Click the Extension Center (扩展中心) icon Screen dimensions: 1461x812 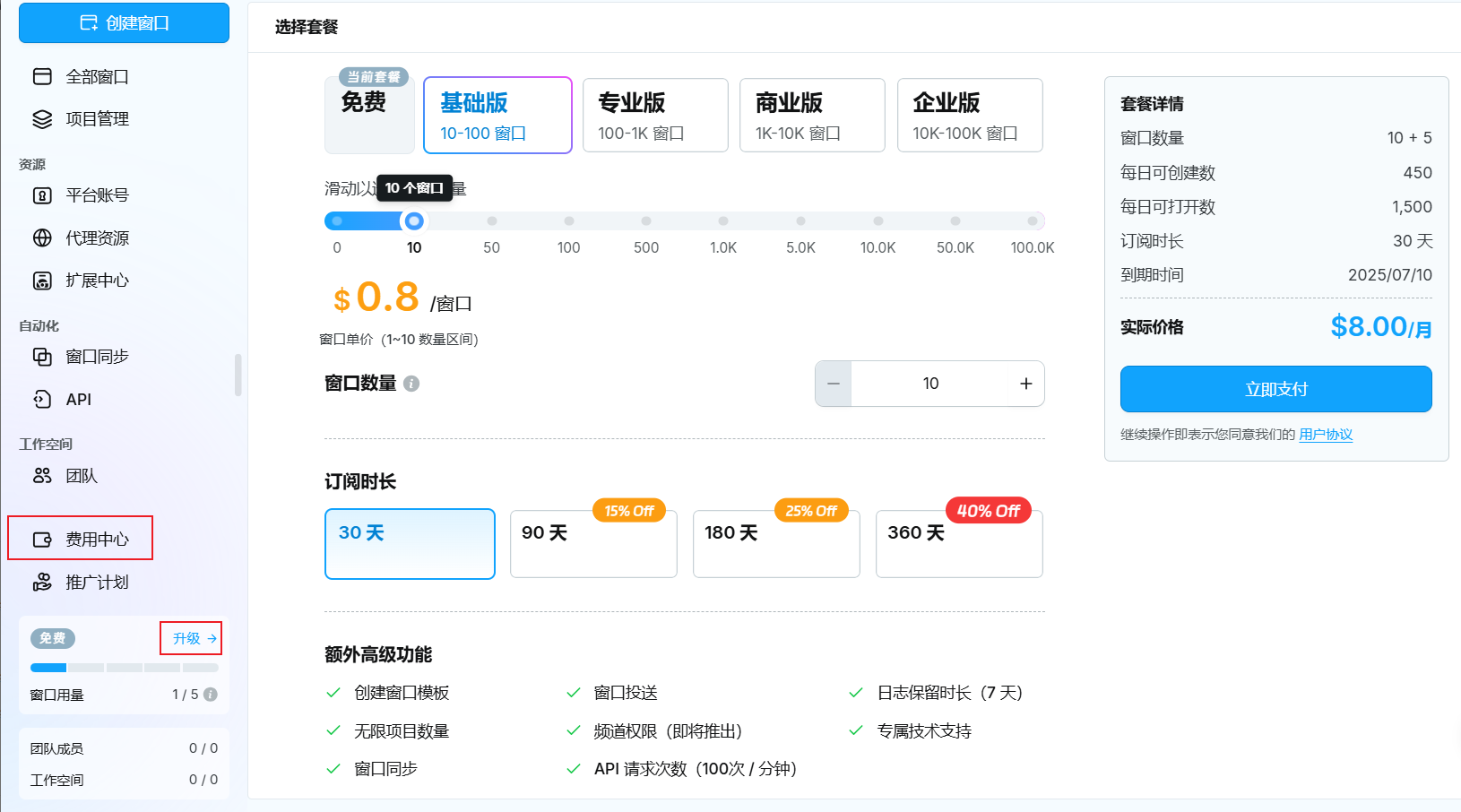tap(42, 281)
